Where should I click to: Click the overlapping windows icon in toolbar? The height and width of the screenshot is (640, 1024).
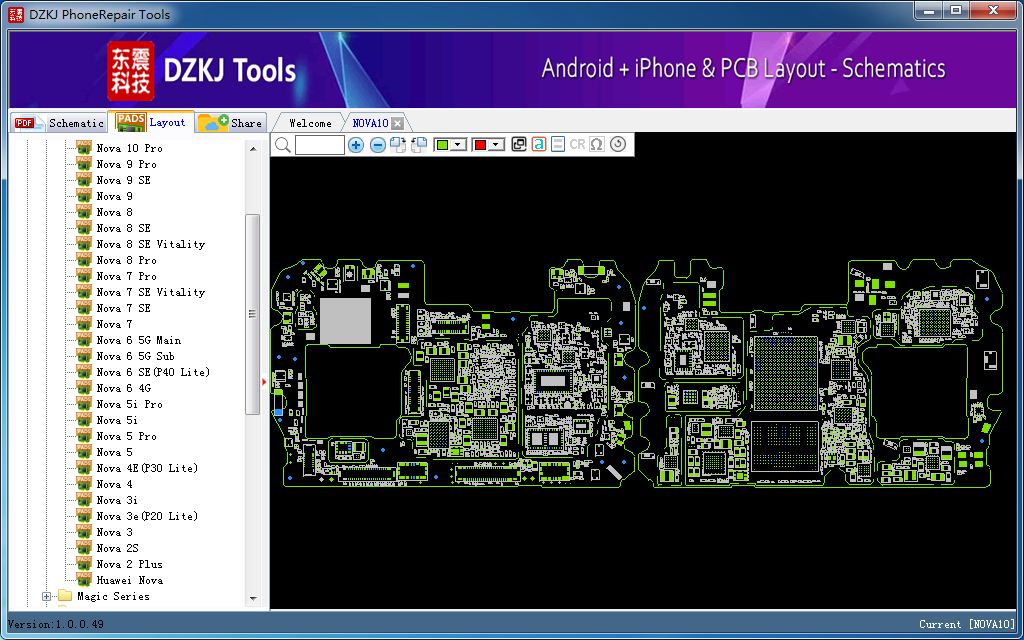point(519,145)
